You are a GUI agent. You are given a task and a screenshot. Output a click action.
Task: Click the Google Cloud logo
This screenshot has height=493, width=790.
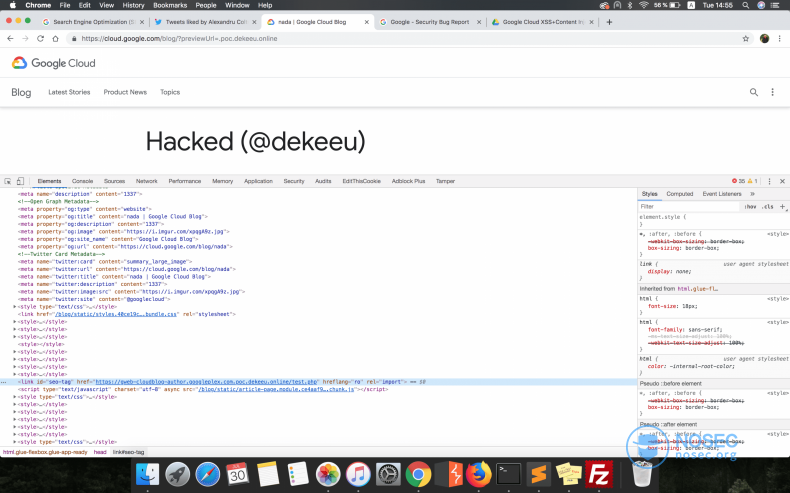(53, 63)
